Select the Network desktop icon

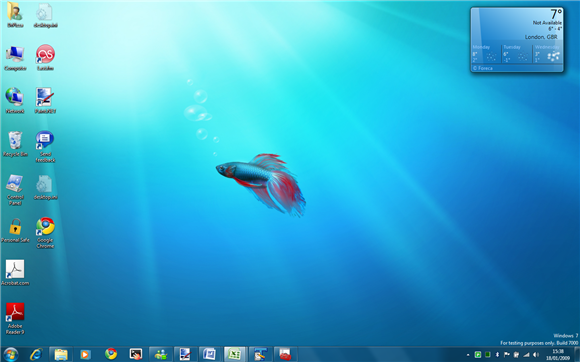(15, 101)
